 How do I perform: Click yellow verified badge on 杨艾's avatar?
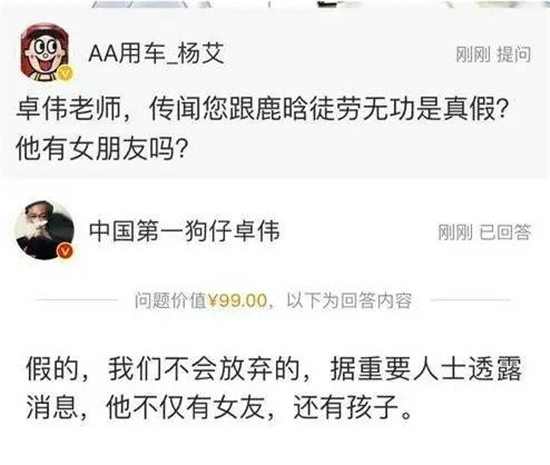[x=66, y=73]
